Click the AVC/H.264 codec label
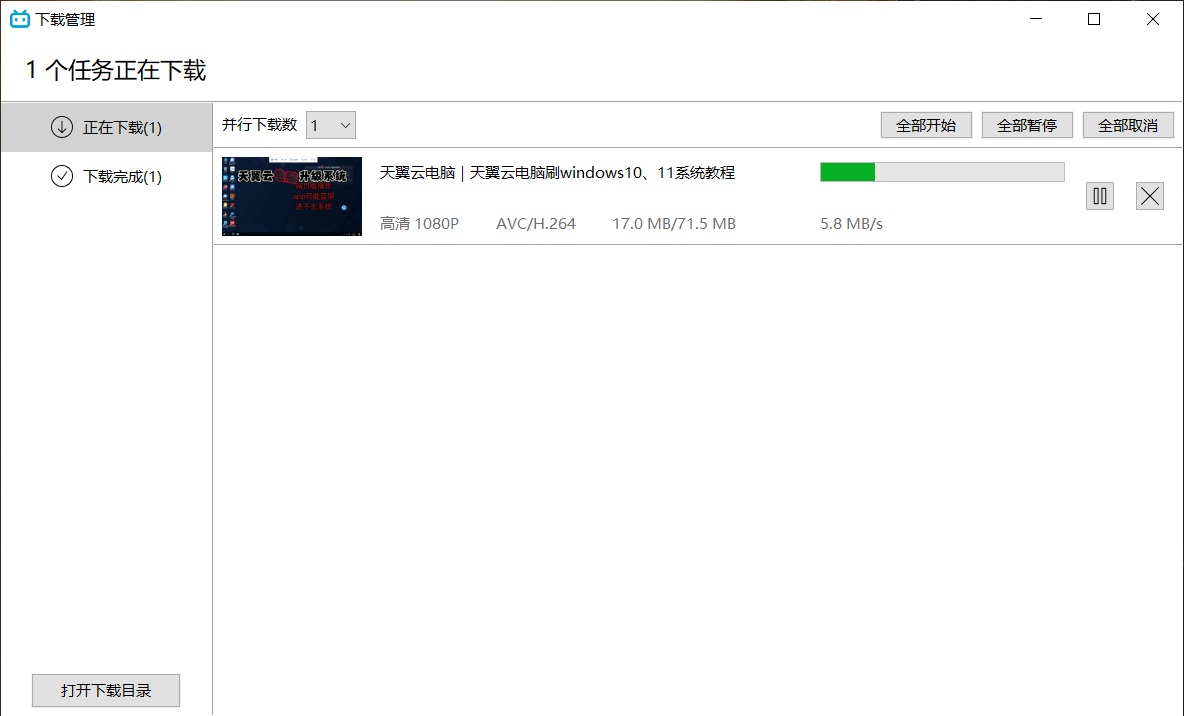Image resolution: width=1184 pixels, height=716 pixels. pyautogui.click(x=535, y=224)
